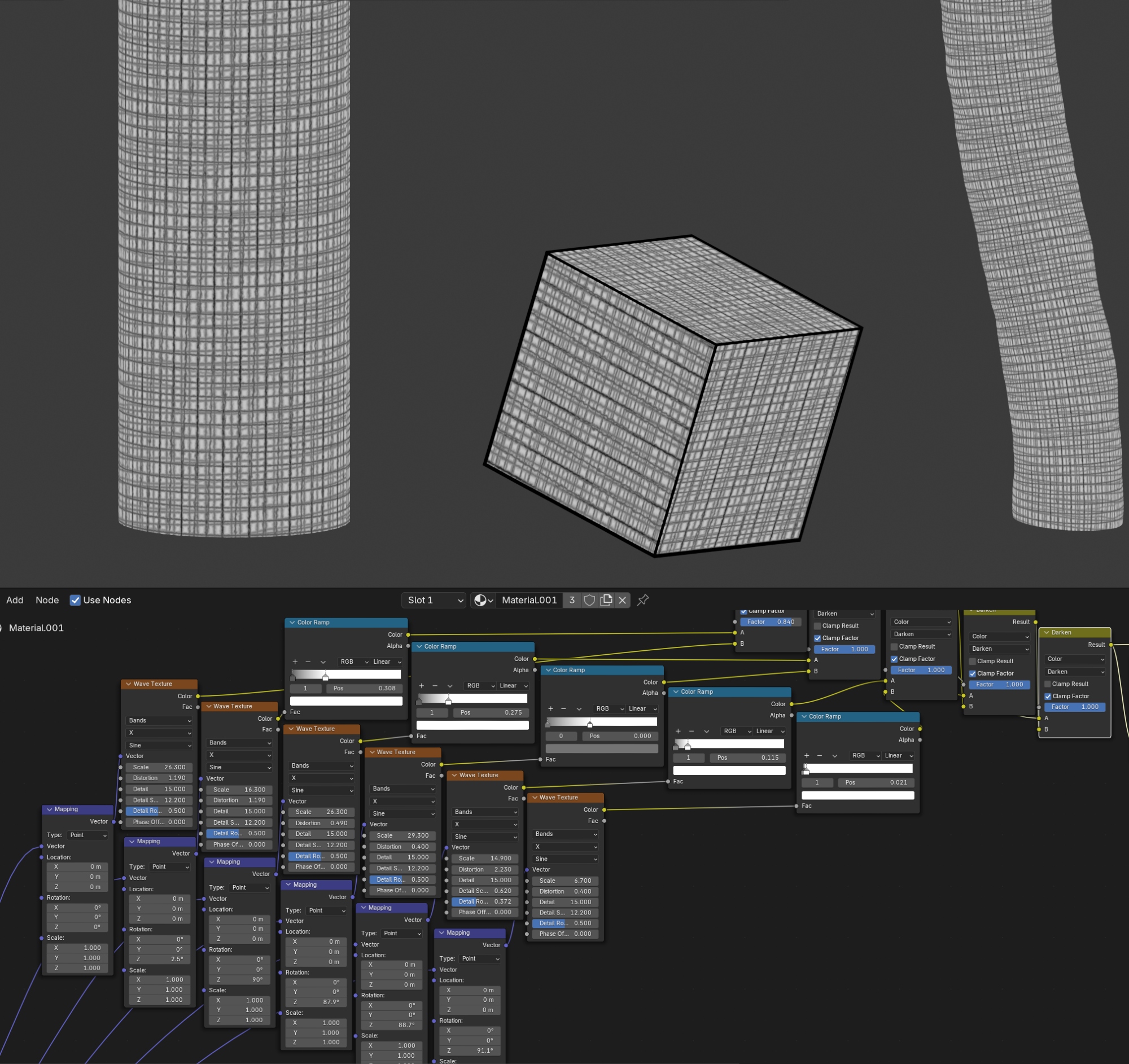1129x1064 pixels.
Task: Unlink material with the X icon
Action: (623, 600)
